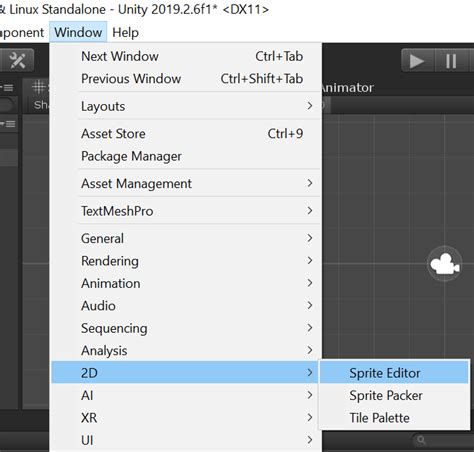Open Asset Store from Window menu

pos(186,134)
